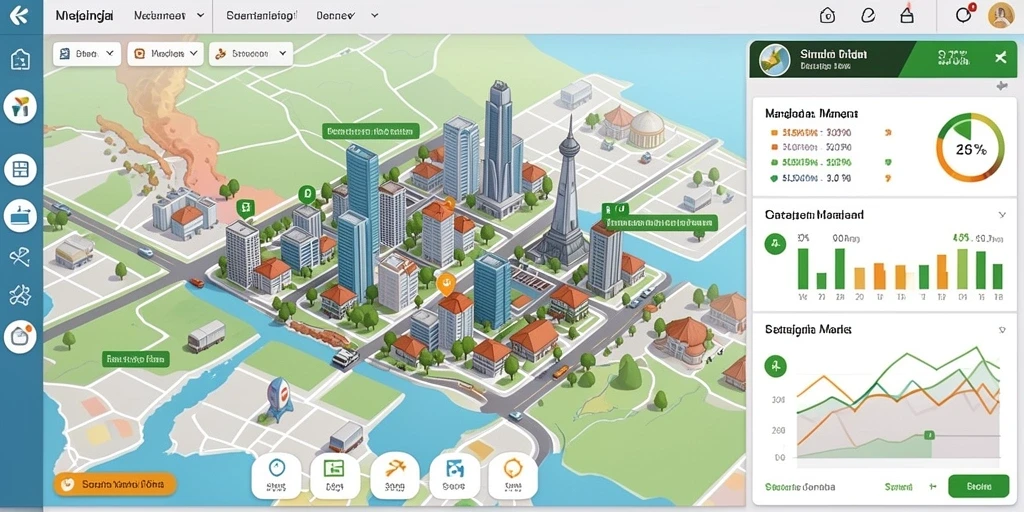Open the second top menu dropdown

(x=168, y=16)
